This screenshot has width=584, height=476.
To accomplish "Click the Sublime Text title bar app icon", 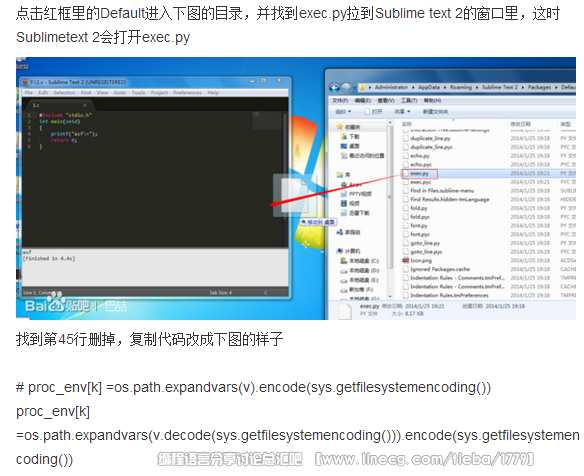I will click(x=25, y=82).
